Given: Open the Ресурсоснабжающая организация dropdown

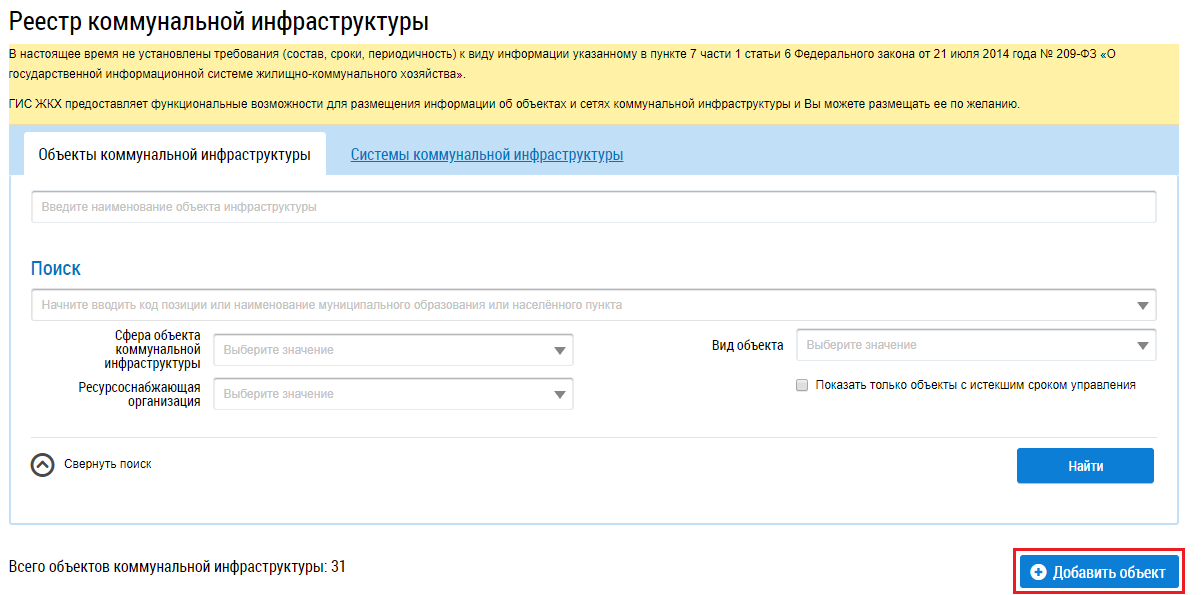Looking at the screenshot, I should 393,394.
